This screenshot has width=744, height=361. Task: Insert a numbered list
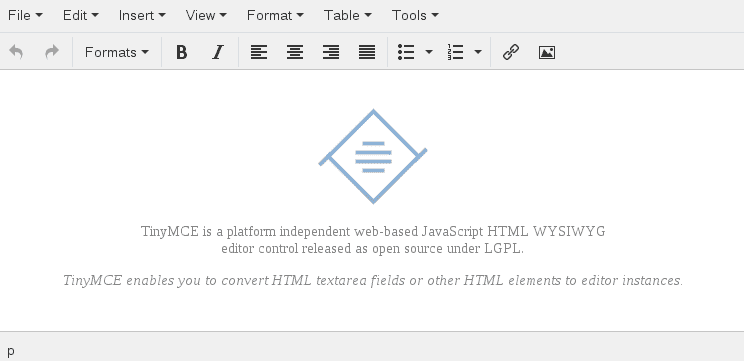(x=456, y=52)
